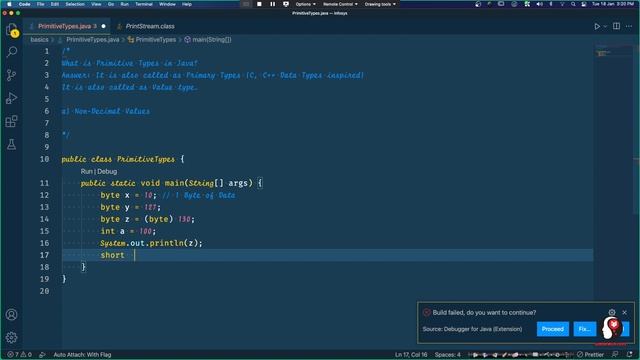
Task: Expand the run options dropdown arrow
Action: click(605, 26)
